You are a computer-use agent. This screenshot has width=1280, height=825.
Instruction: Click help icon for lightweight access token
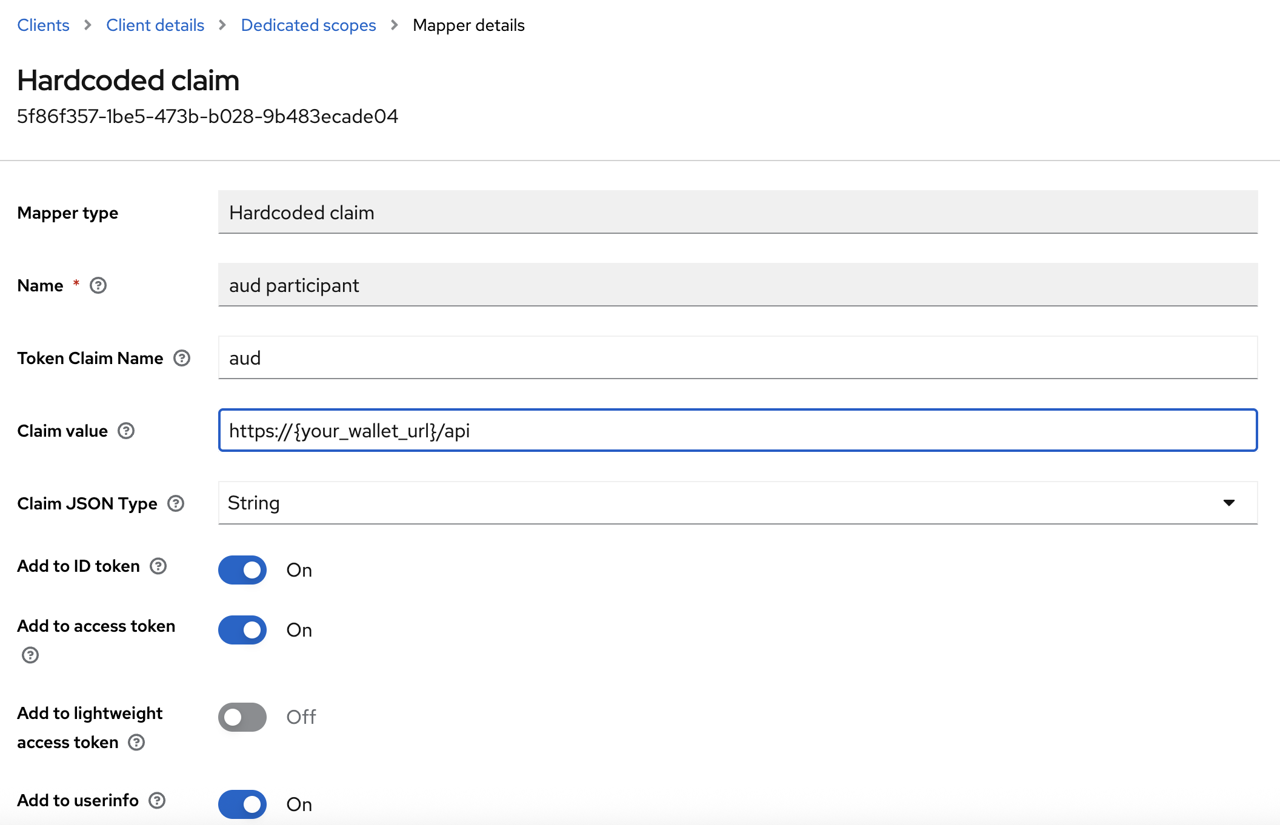(137, 742)
